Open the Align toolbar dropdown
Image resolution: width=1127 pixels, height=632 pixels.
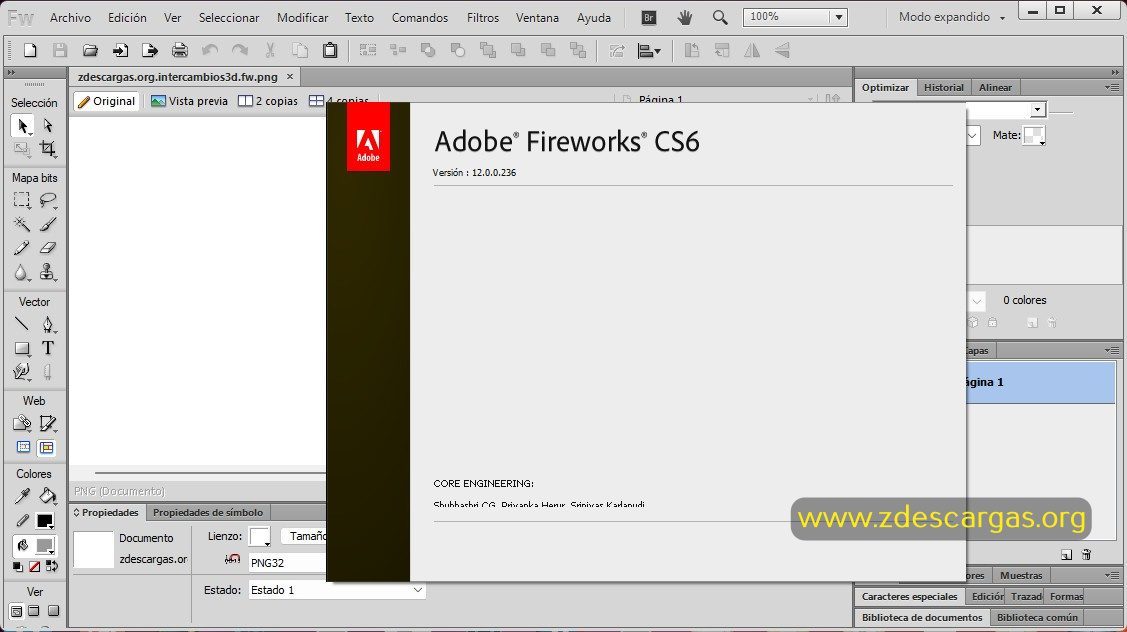click(649, 50)
